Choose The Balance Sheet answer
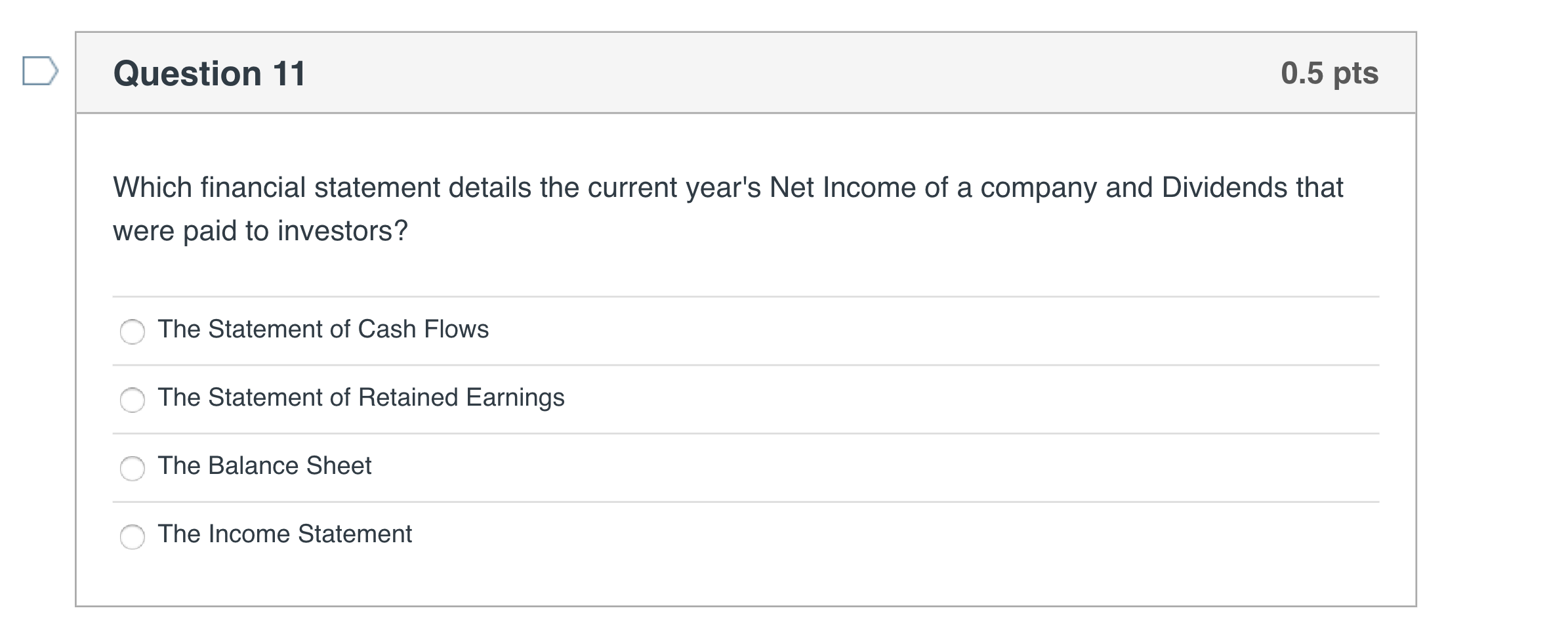 133,468
